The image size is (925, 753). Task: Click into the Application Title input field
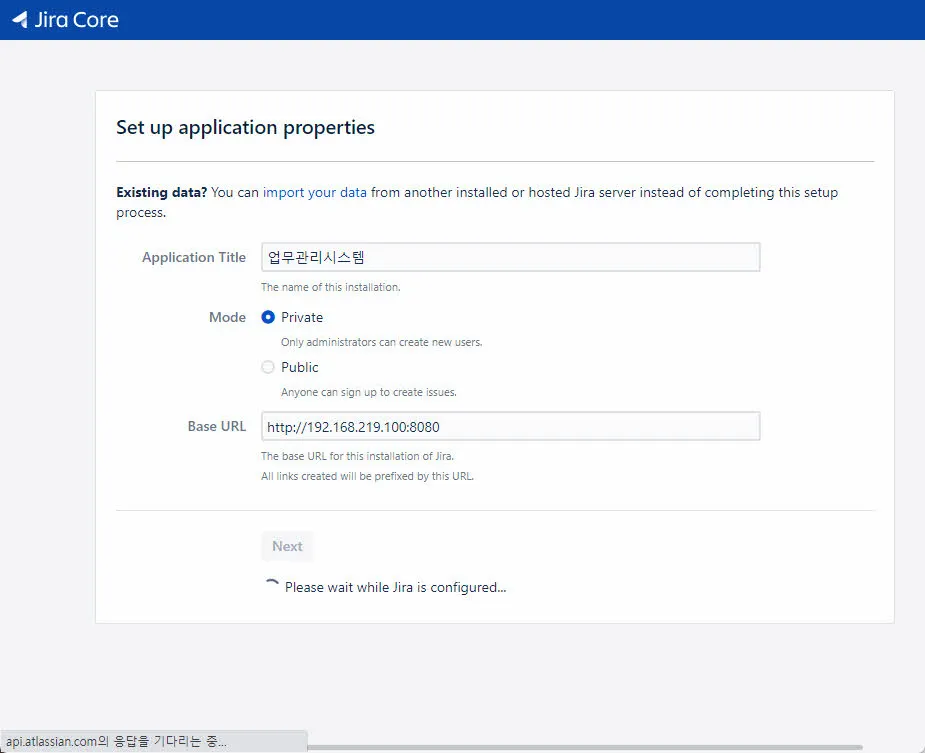[510, 257]
